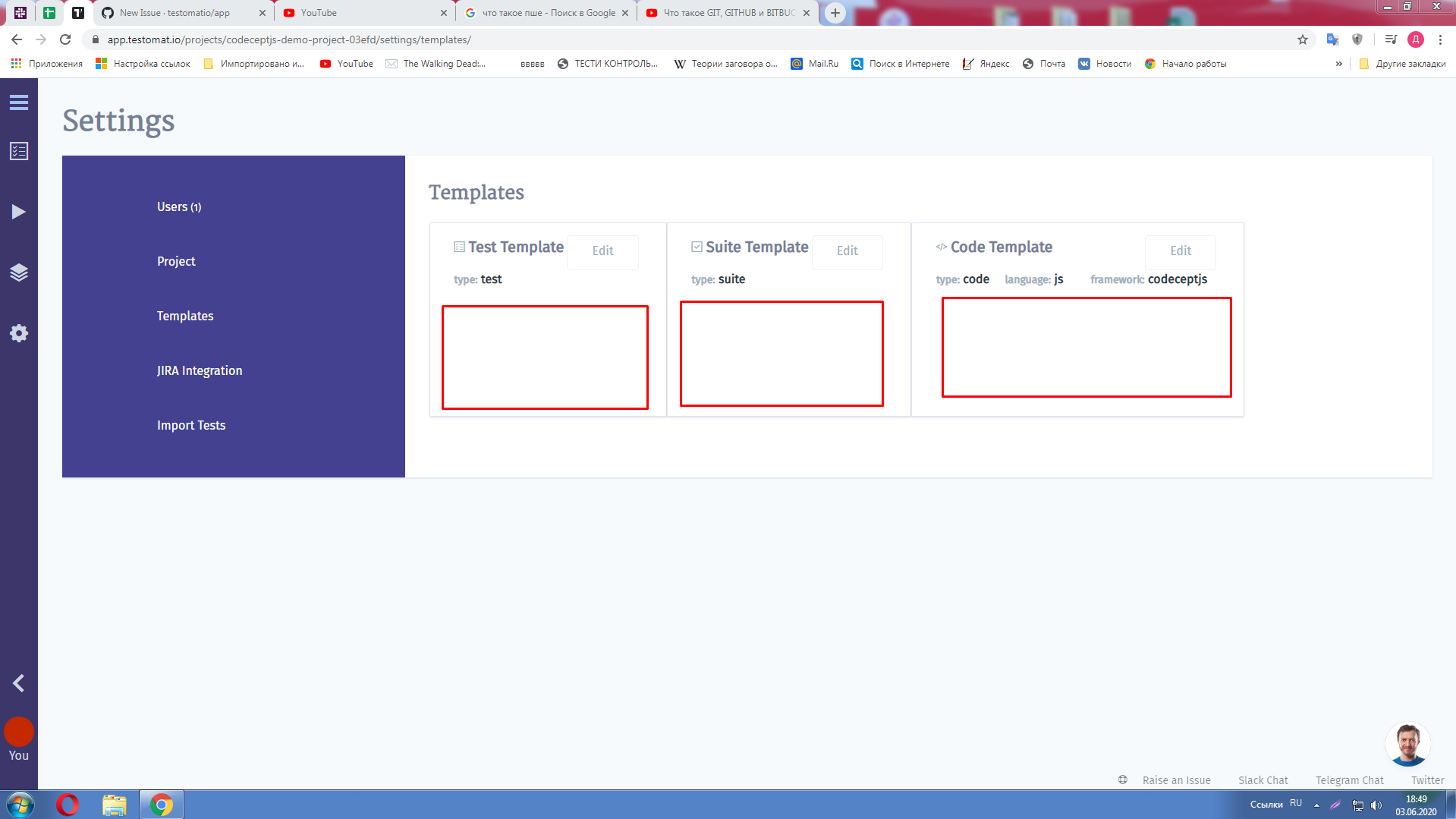
Task: Open a new browser tab
Action: (835, 13)
